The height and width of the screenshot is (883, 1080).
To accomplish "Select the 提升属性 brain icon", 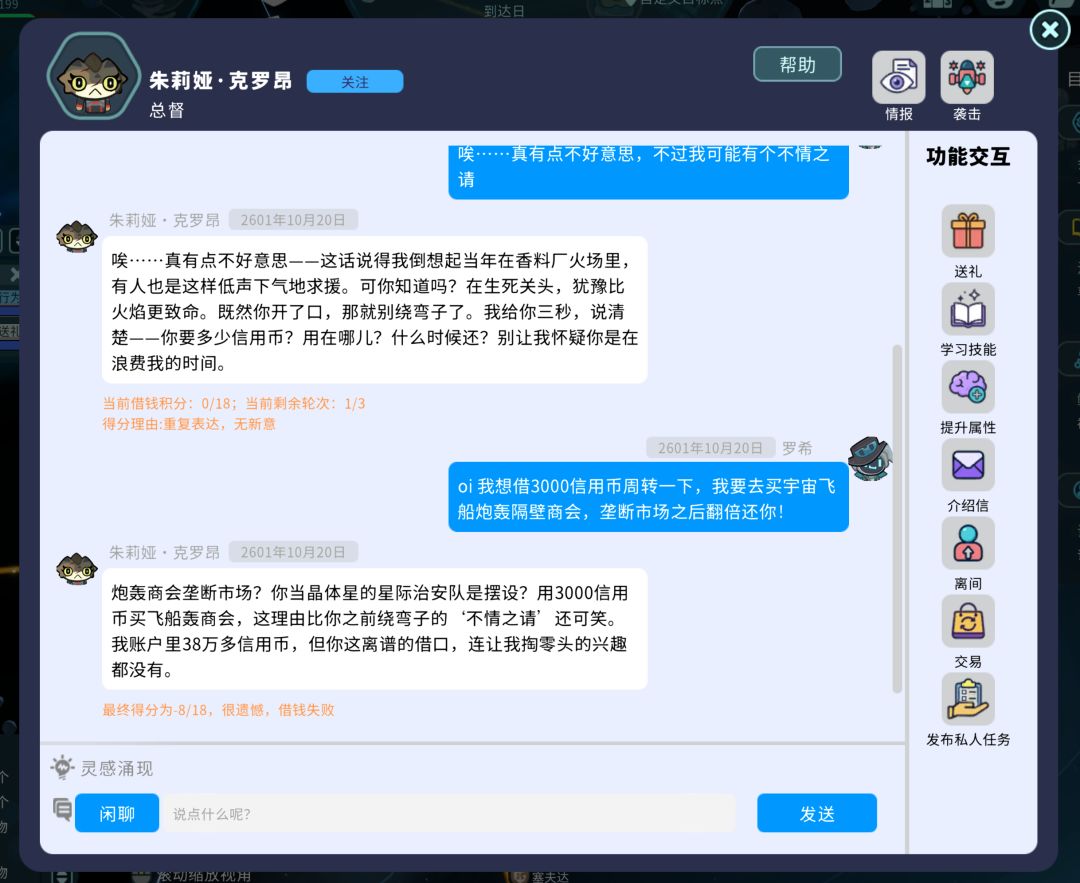I will pos(968,386).
